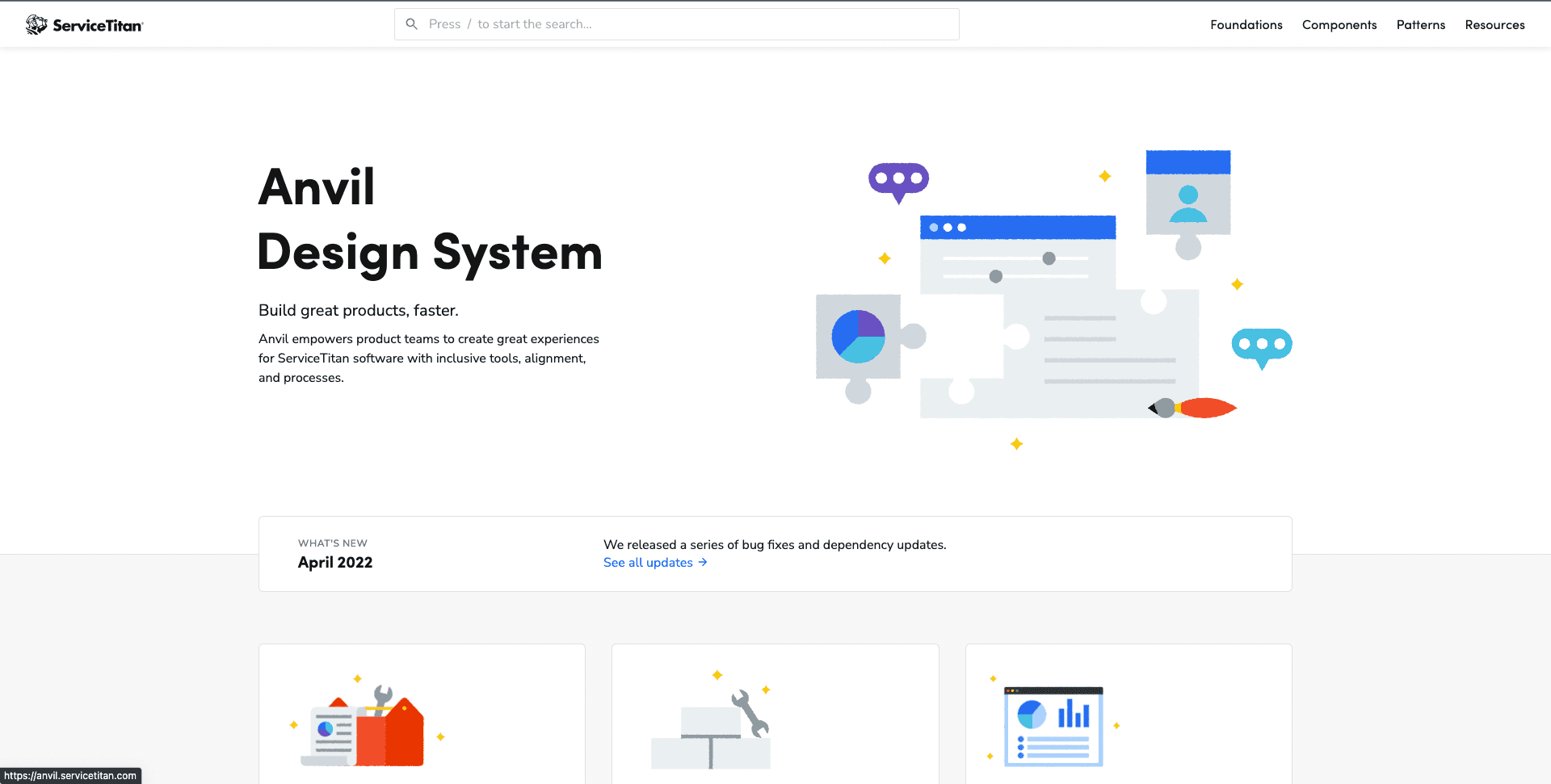Click the hero puzzle illustration
Screen dimensions: 1551x784
click(x=1054, y=299)
